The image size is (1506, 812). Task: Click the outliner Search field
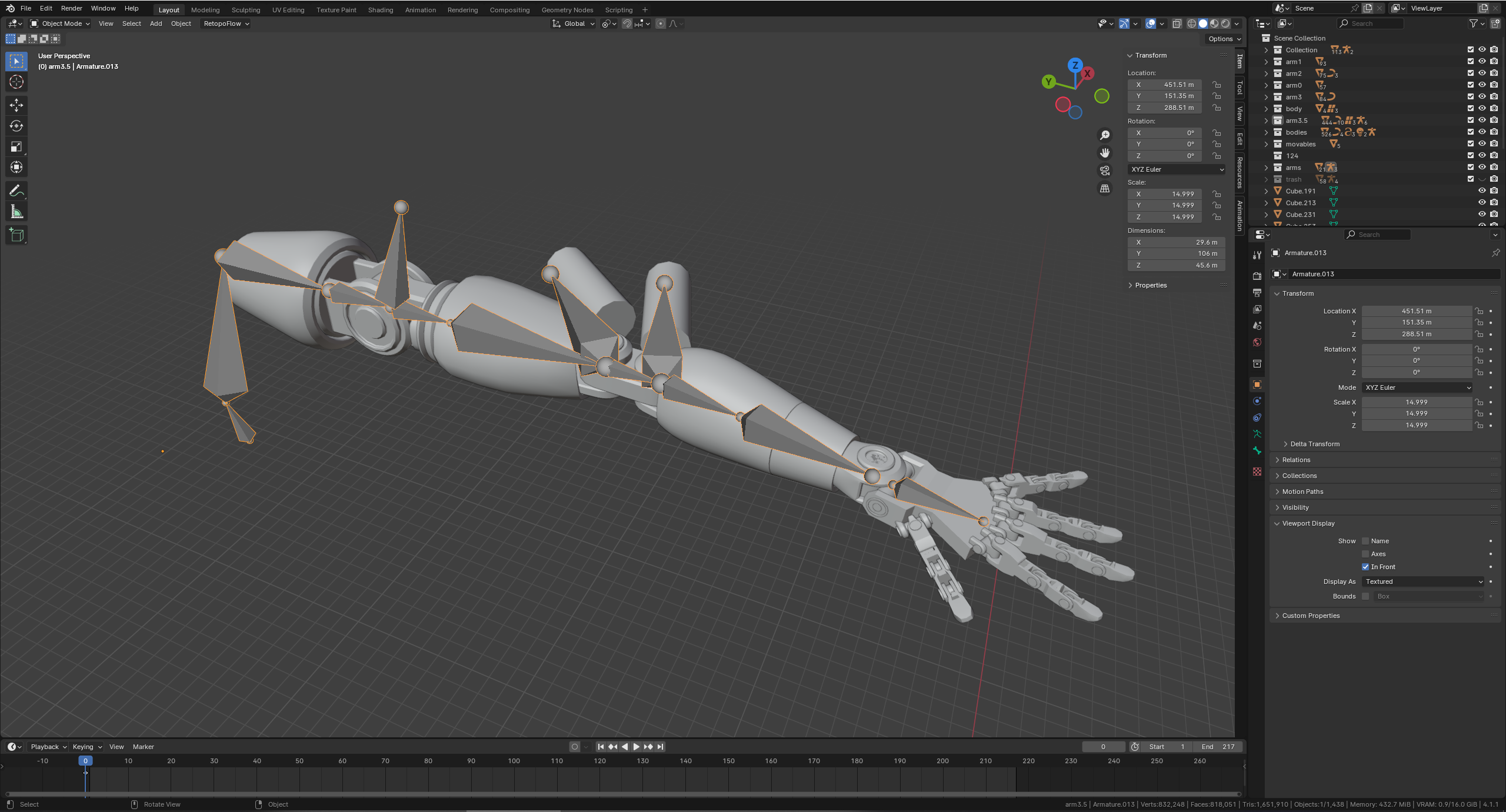click(x=1371, y=24)
